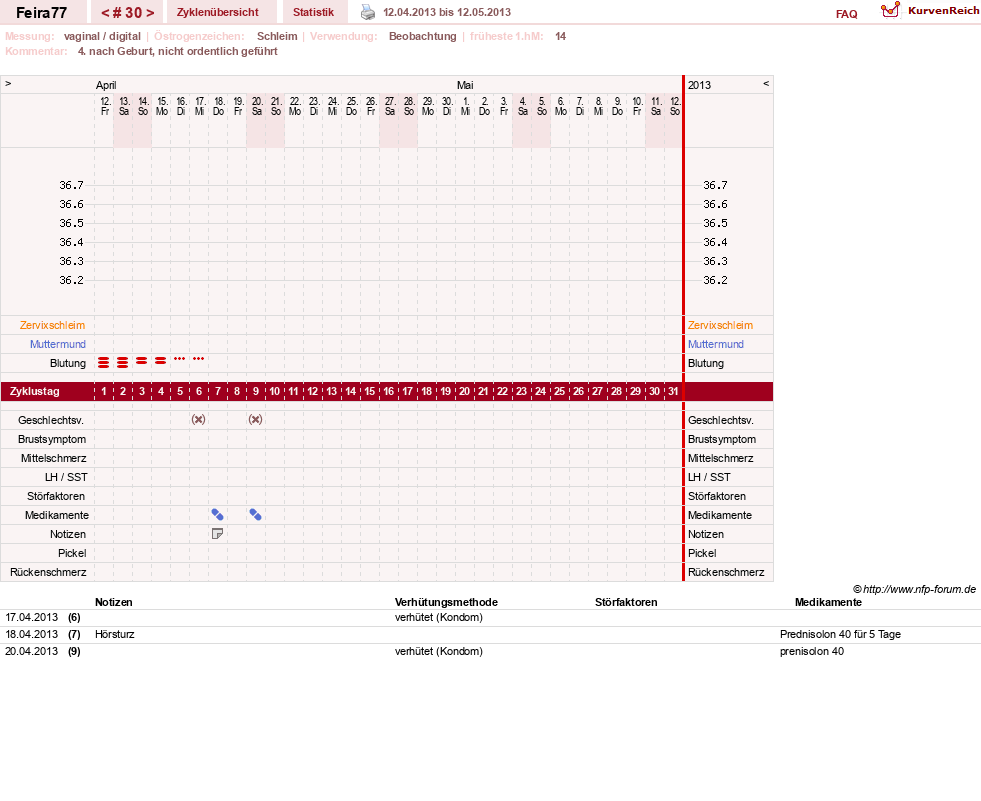Screen dimensions: 981x801
Task: Click left LH / SST row label
Action: tap(66, 477)
